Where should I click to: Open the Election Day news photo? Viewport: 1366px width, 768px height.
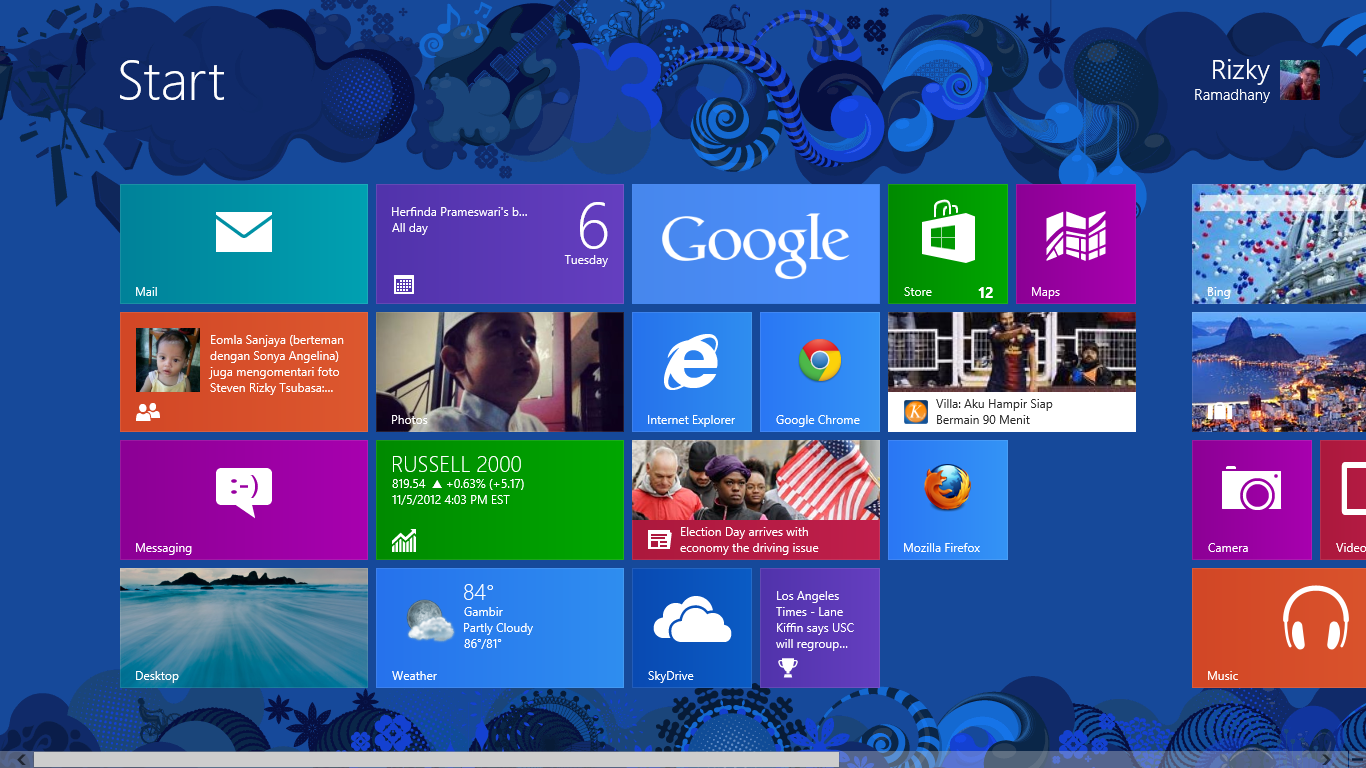(756, 480)
